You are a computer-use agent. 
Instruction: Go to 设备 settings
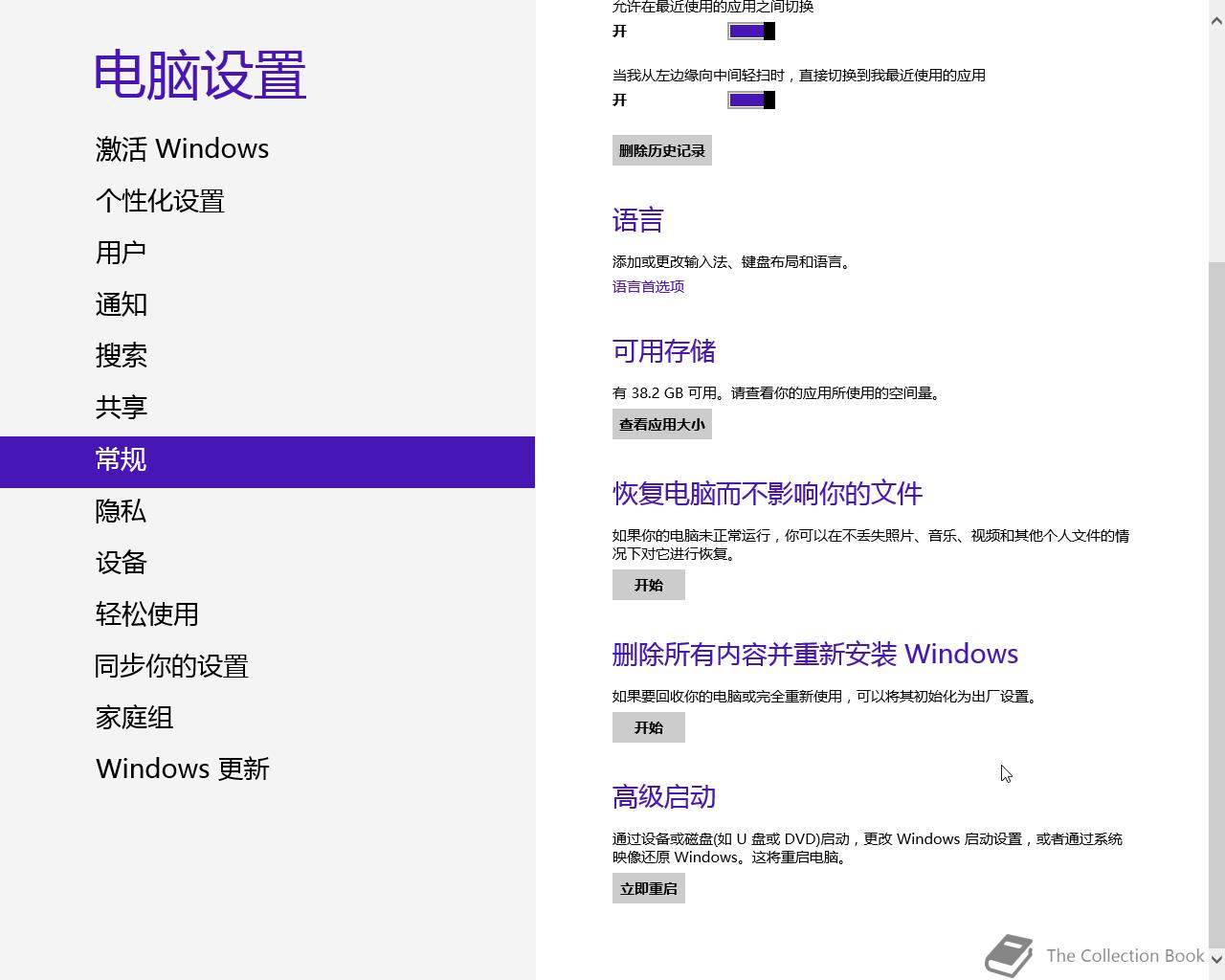121,563
